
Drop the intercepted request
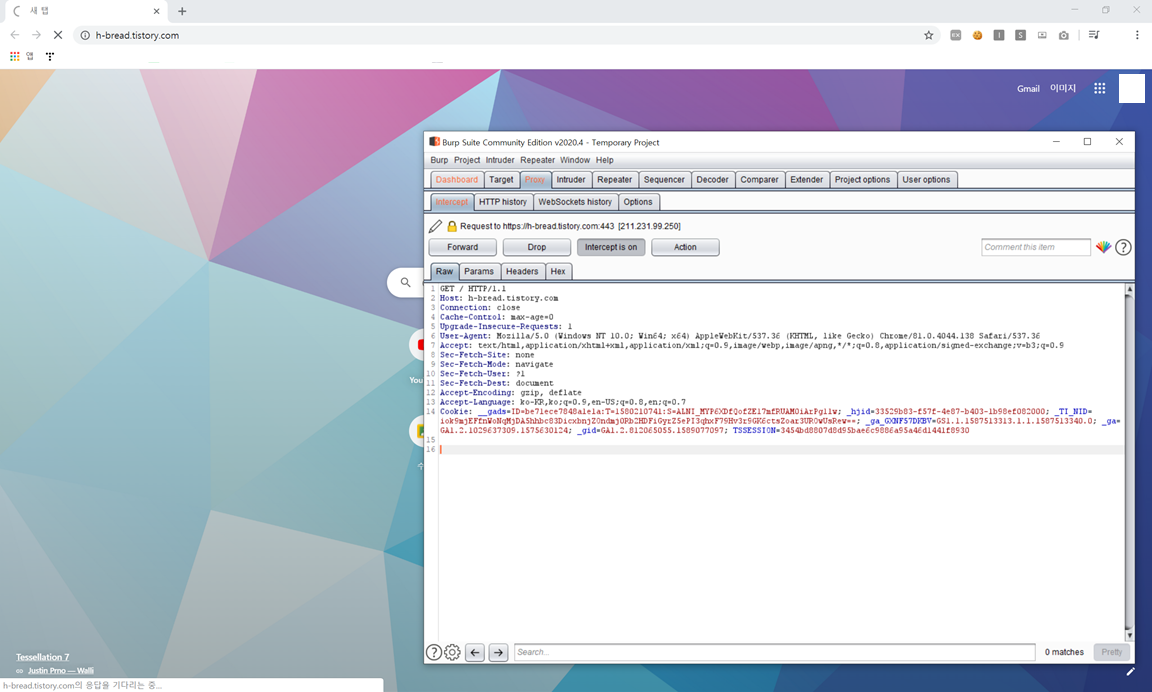(537, 248)
